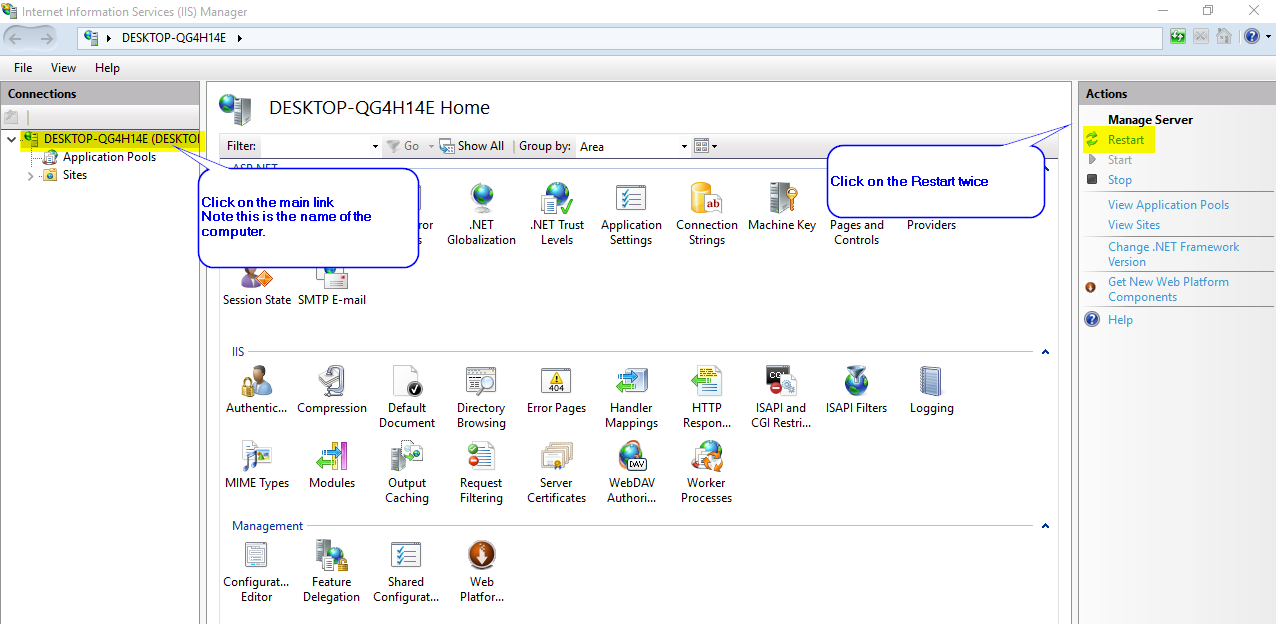Viewport: 1276px width, 624px height.
Task: Open WebDAV Authoring Rules feature
Action: pos(631,472)
